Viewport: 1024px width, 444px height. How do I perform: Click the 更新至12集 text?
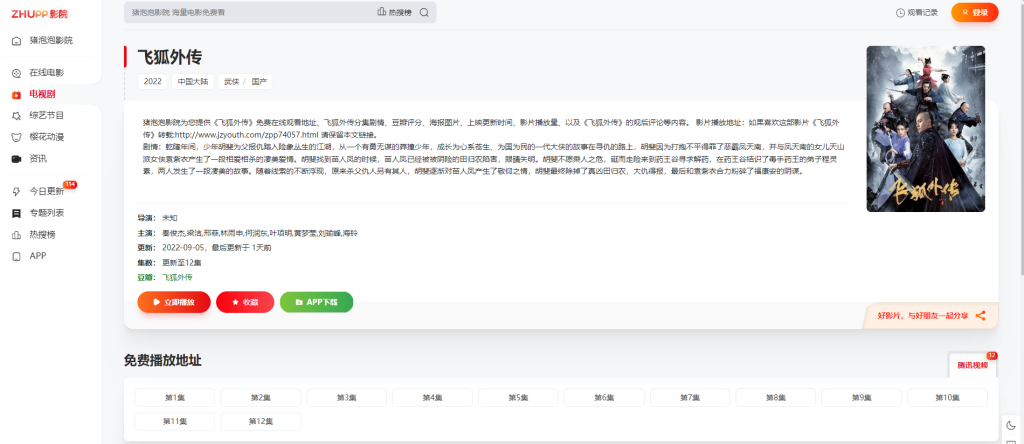[x=182, y=262]
